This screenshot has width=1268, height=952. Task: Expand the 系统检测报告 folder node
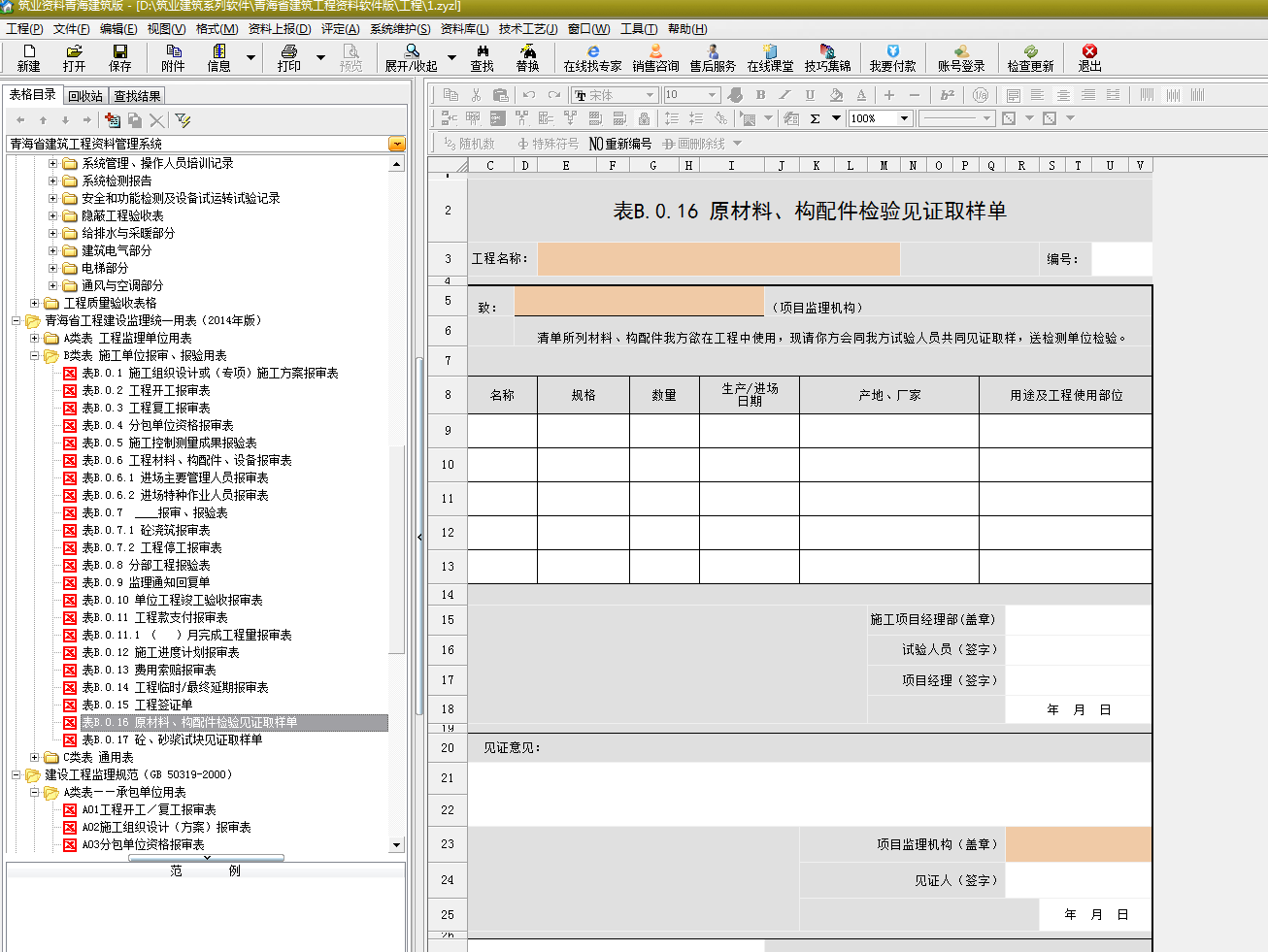(x=53, y=181)
